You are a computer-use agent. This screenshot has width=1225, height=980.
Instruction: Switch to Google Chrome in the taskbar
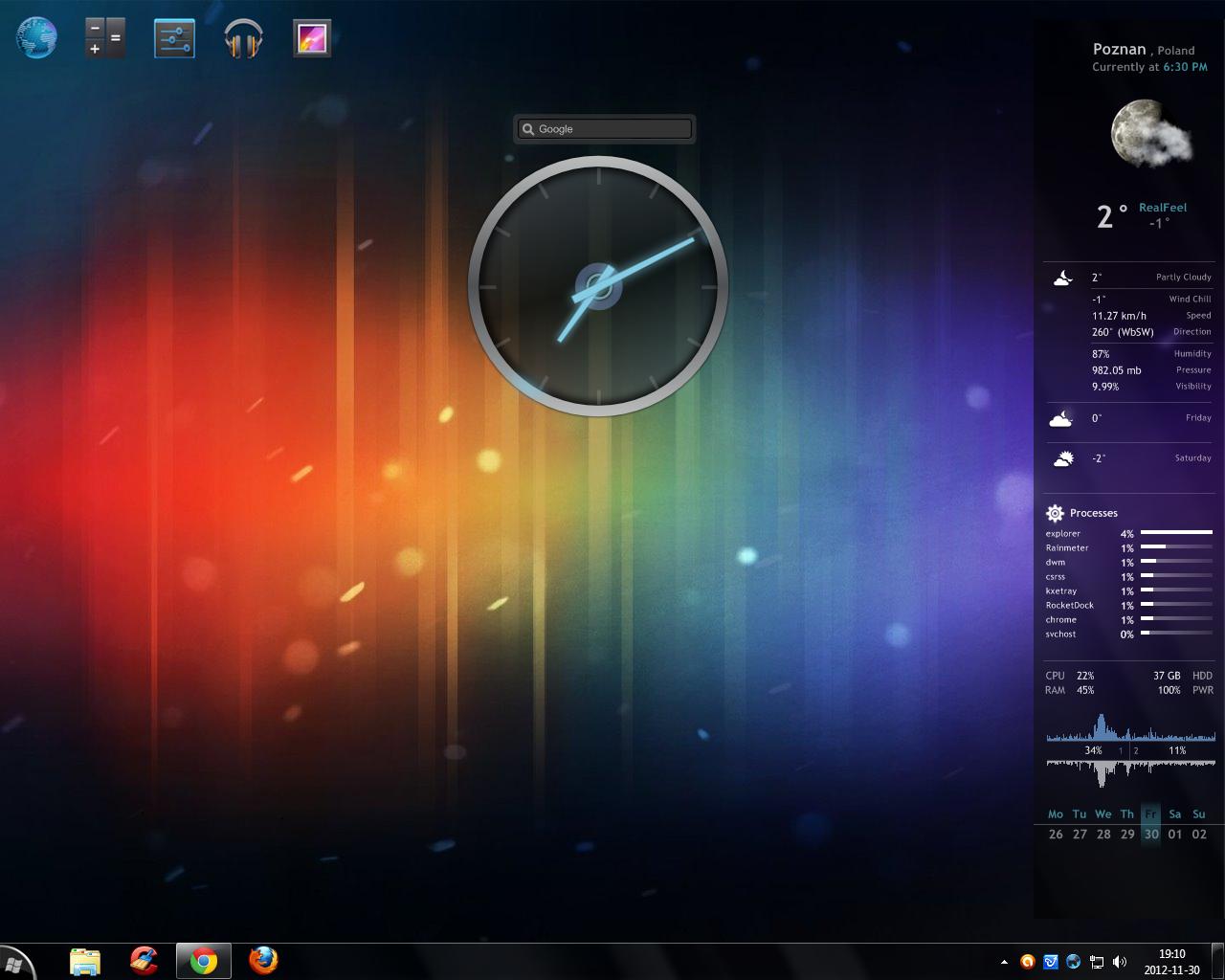click(x=203, y=961)
